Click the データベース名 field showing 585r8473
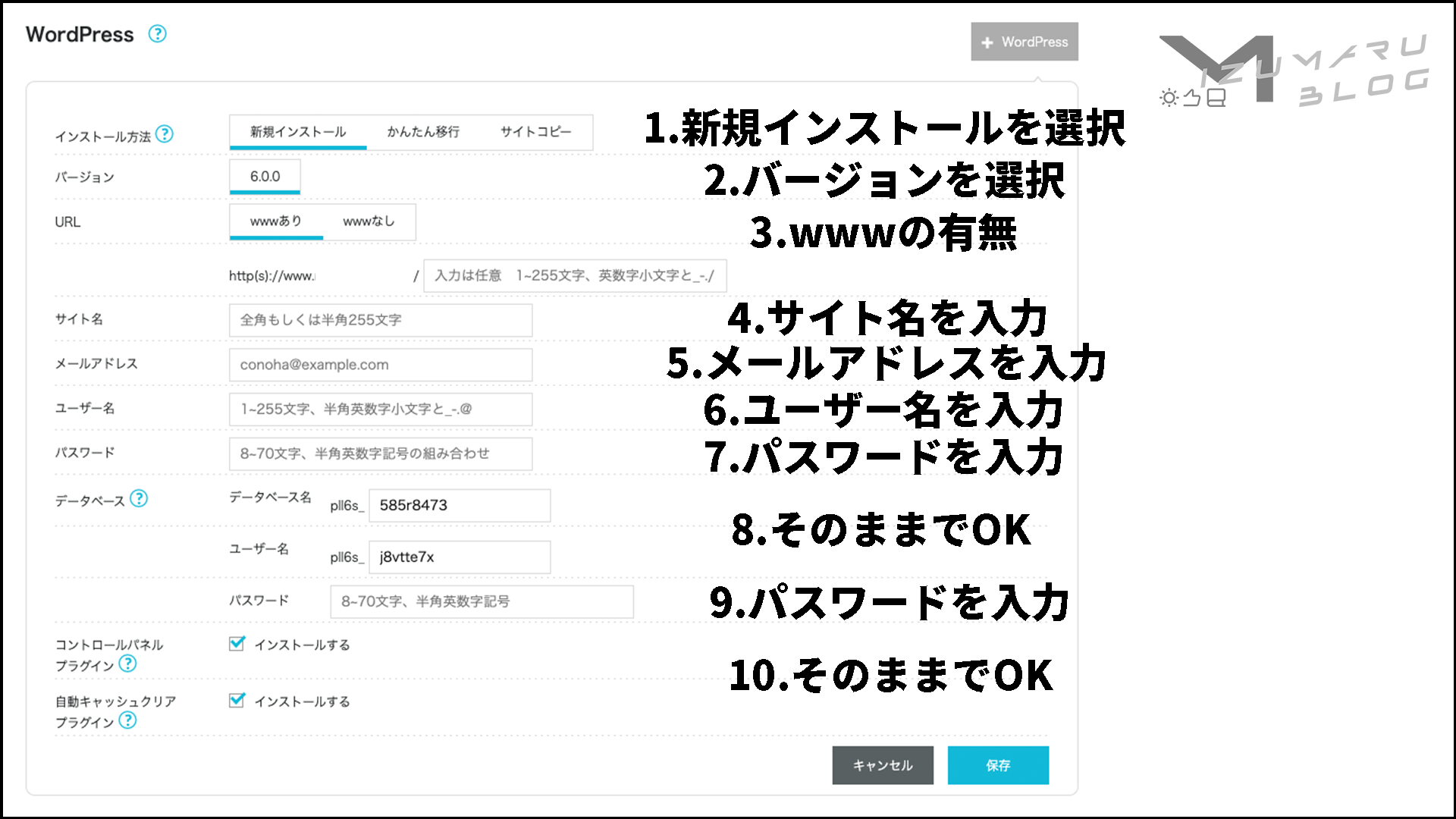 pyautogui.click(x=460, y=505)
